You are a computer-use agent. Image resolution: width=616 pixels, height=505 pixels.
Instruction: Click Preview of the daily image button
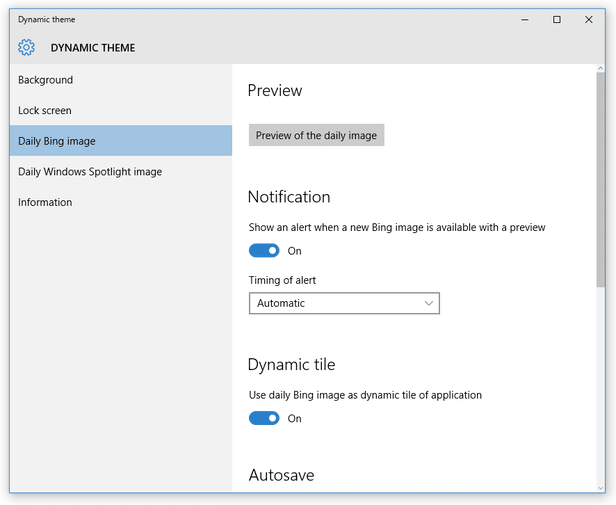pos(316,135)
